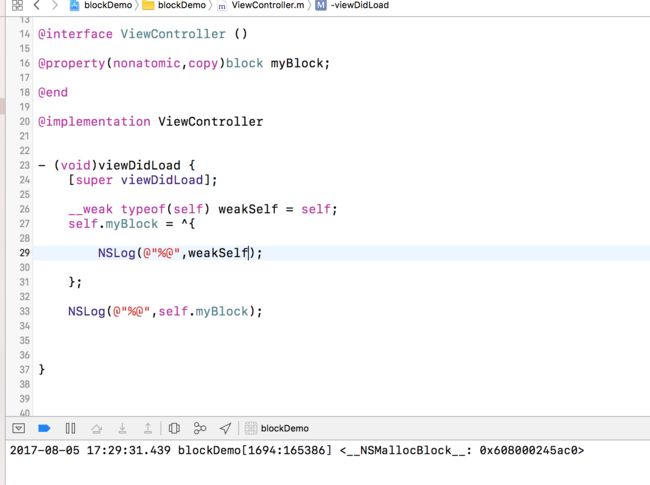
Task: Click "@end" on line 18
Action: coord(53,92)
